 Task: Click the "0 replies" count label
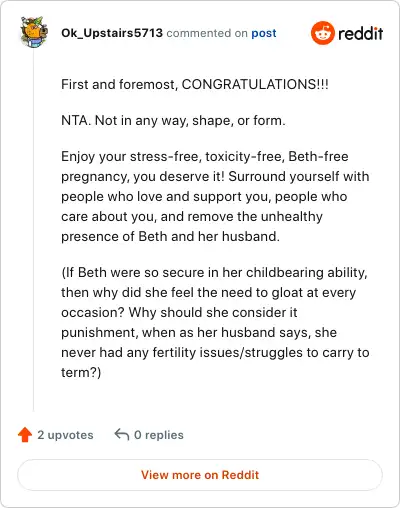pyautogui.click(x=159, y=435)
